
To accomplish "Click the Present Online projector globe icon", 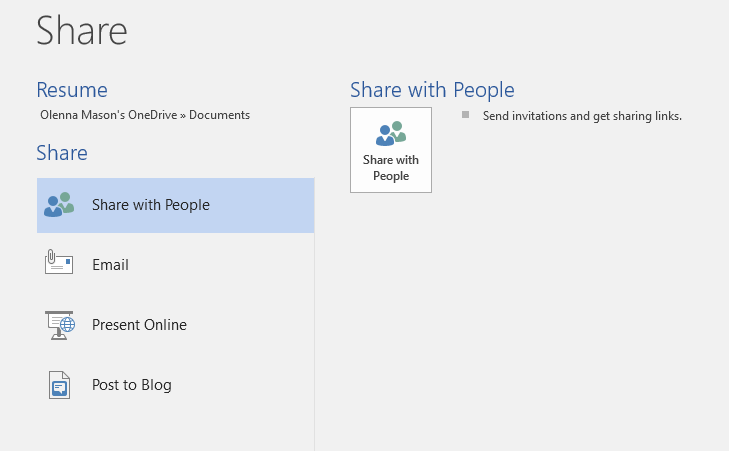I will (x=59, y=325).
